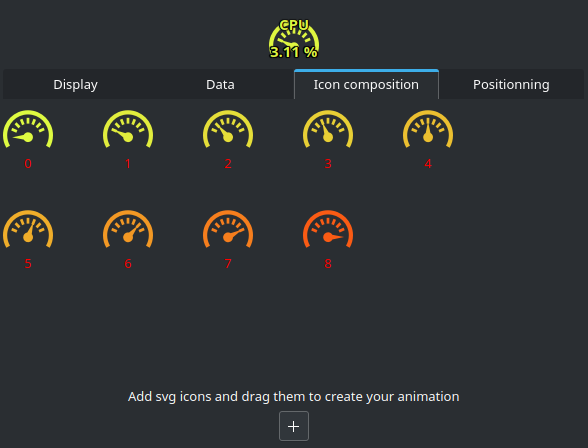Select gauge icon numbered 4

point(428,129)
